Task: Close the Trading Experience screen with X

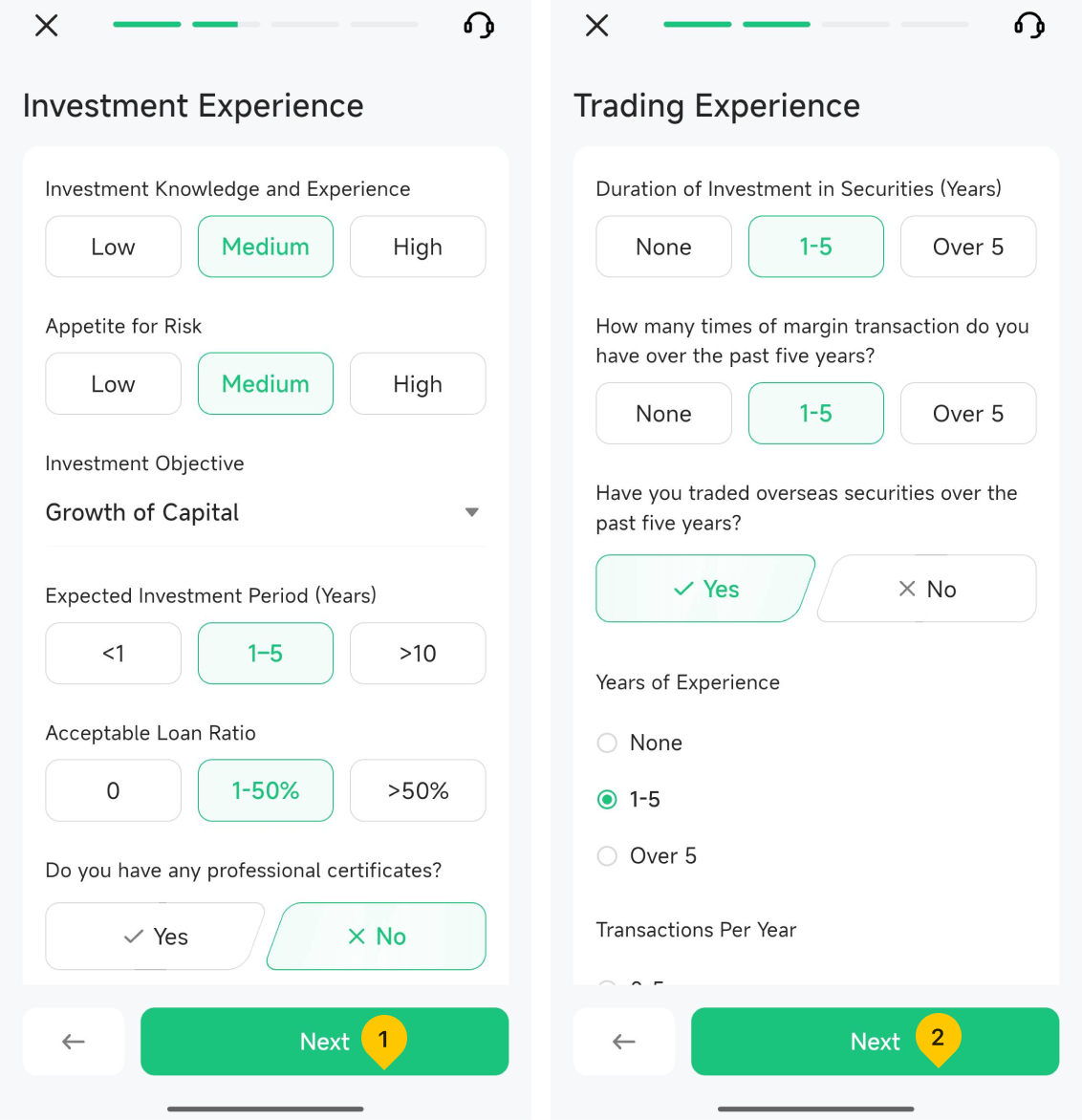Action: click(596, 26)
